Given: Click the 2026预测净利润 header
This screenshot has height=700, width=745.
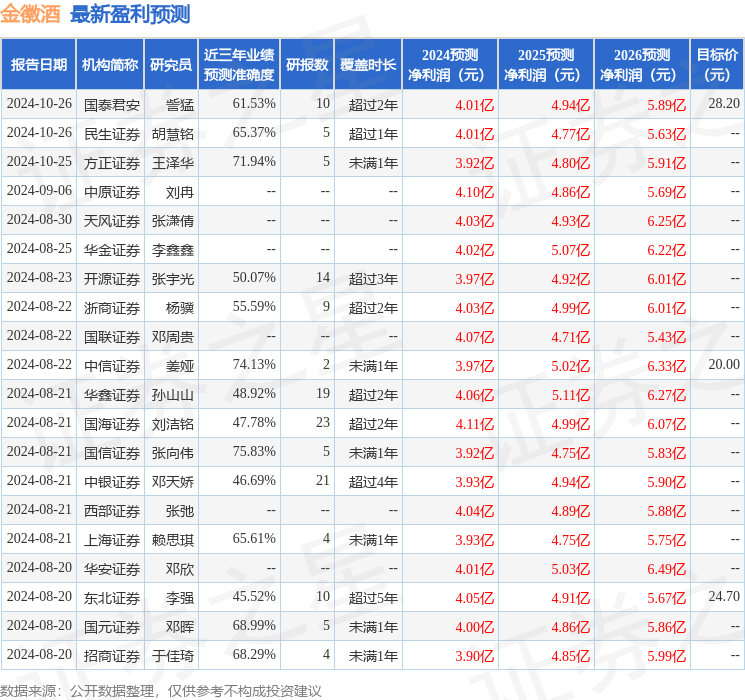Looking at the screenshot, I should click(x=641, y=65).
